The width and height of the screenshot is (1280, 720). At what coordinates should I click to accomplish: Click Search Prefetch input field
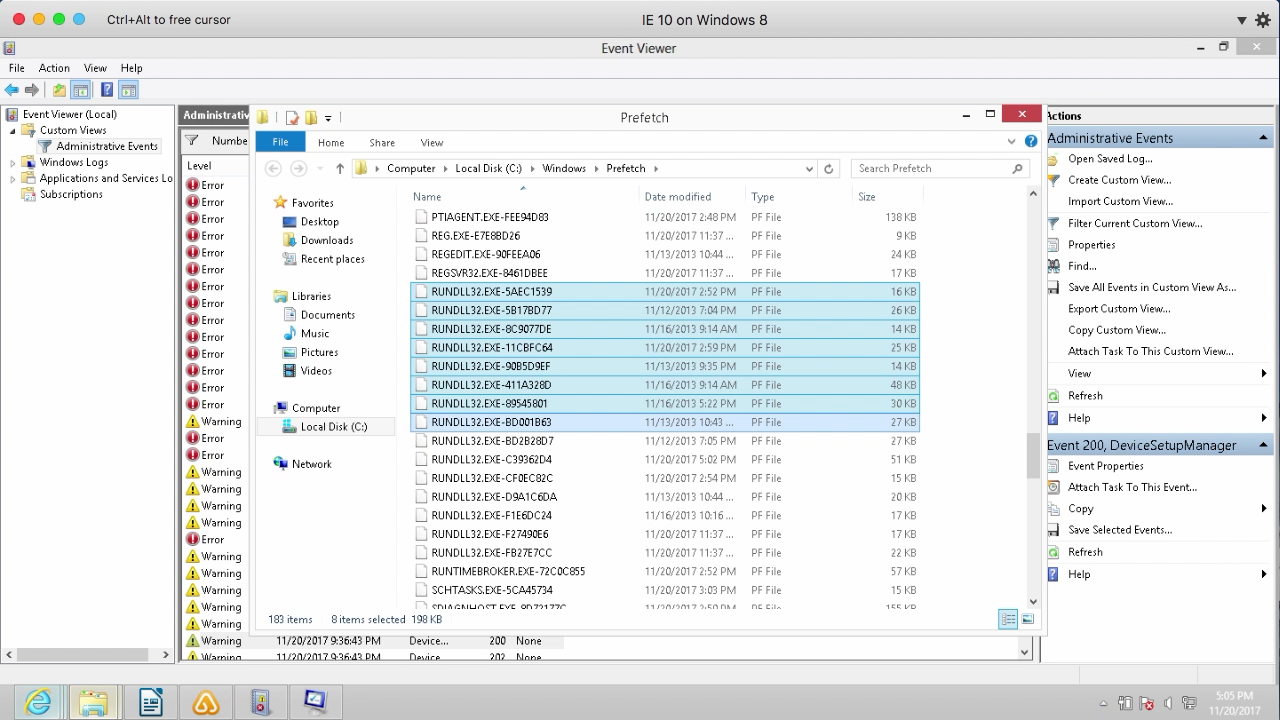point(940,169)
